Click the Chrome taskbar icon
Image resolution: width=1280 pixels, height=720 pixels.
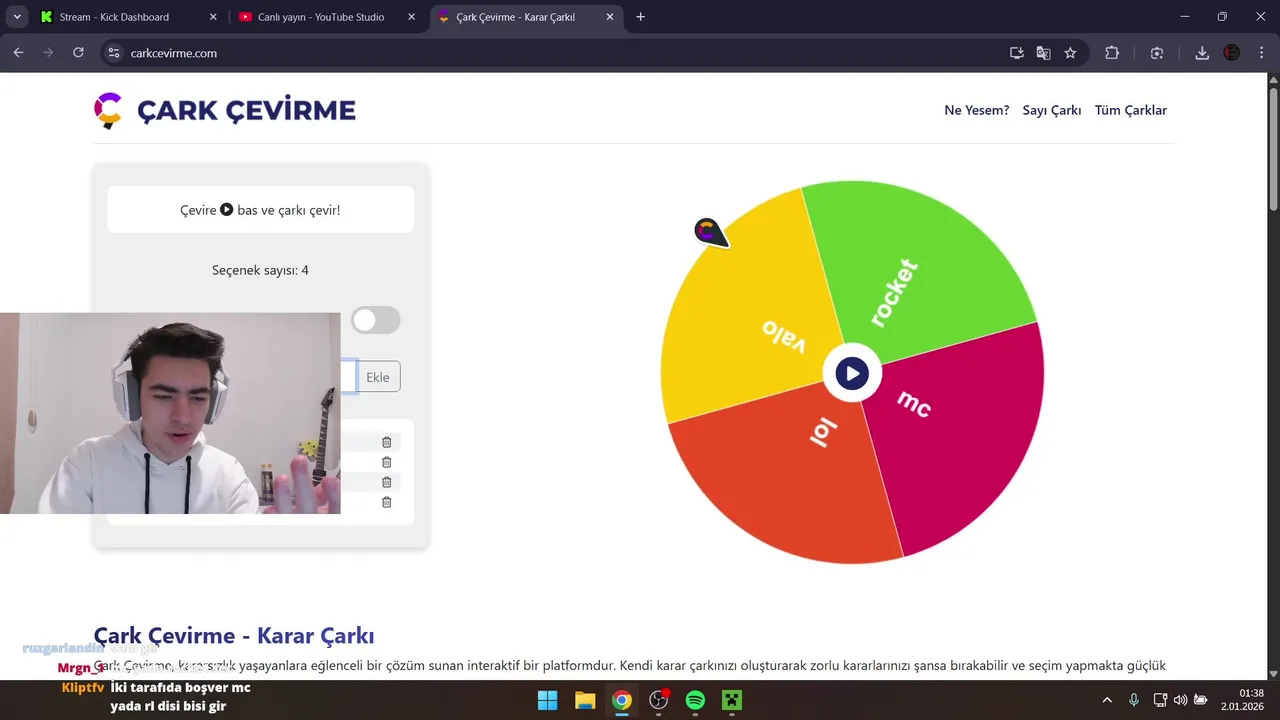point(622,700)
